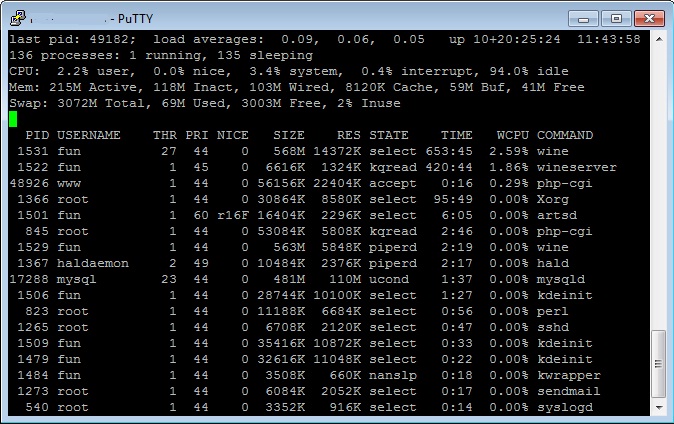Click the WCPU column header
The image size is (674, 424).
click(512, 135)
